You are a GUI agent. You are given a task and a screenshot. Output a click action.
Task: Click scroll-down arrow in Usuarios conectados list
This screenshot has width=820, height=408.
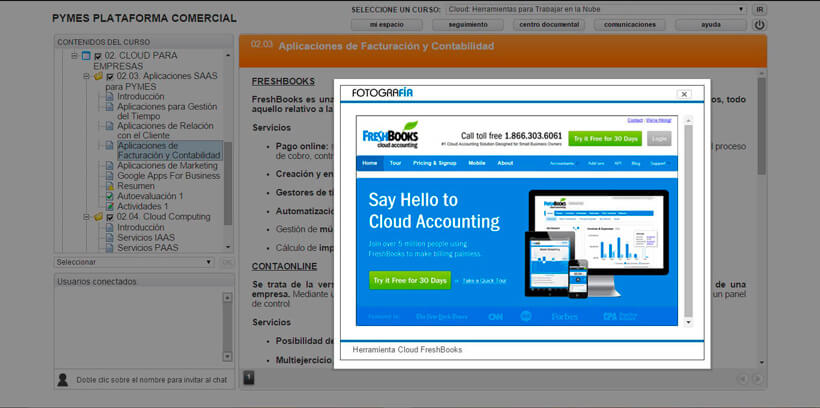[227, 356]
